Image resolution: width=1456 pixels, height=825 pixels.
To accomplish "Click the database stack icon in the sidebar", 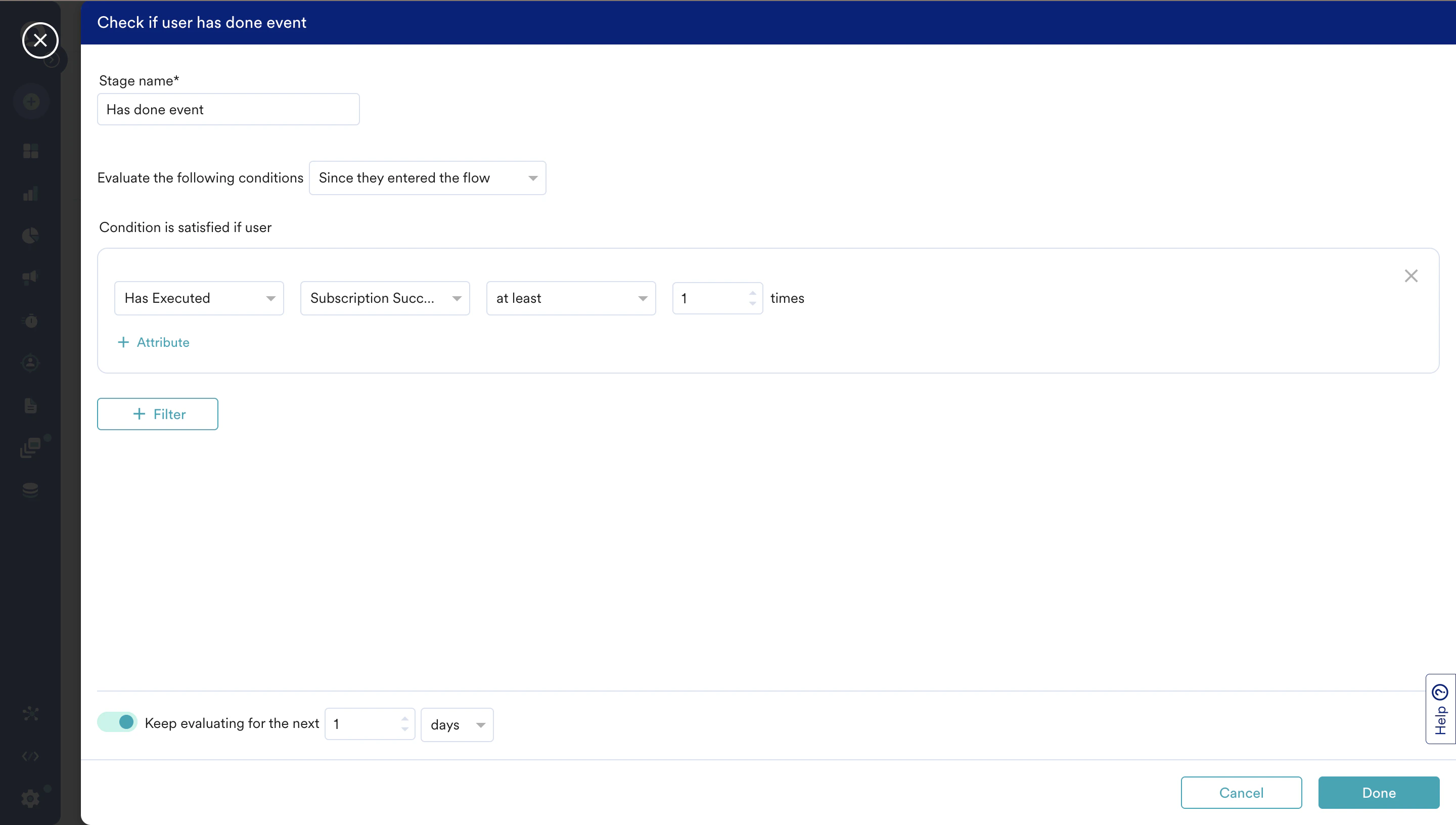I will pyautogui.click(x=31, y=489).
